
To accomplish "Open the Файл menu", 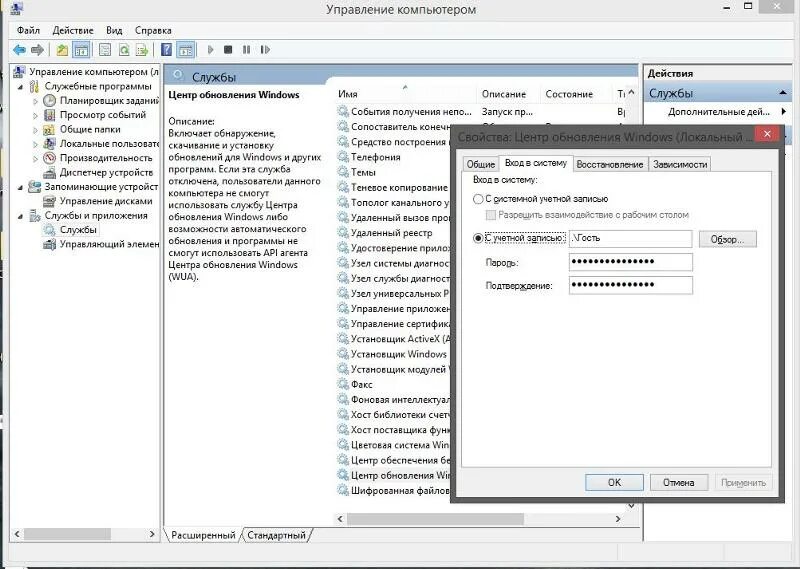I will [28, 30].
